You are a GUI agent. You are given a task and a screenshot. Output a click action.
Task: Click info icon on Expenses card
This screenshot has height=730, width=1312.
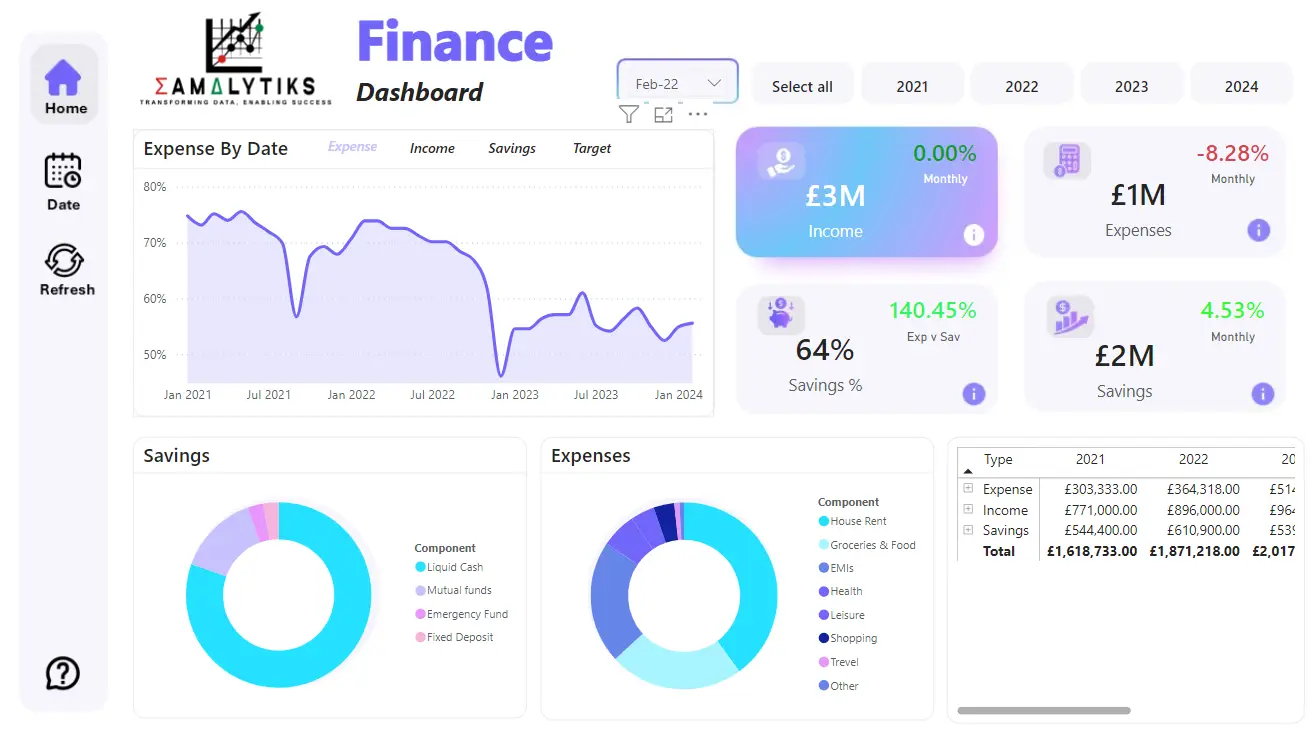point(1258,230)
